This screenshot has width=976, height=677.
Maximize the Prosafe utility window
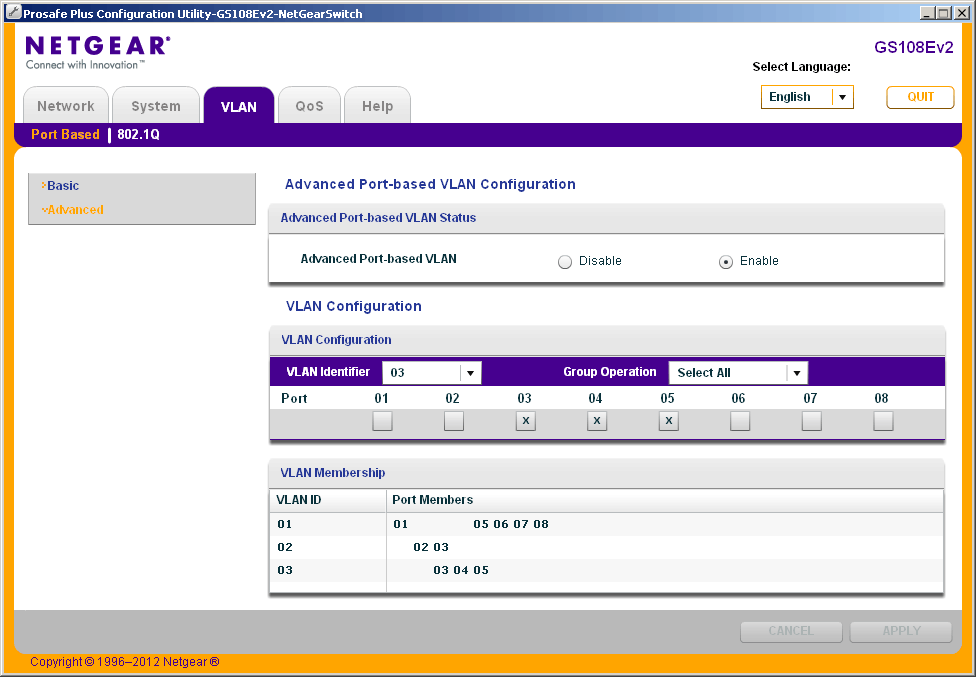click(944, 12)
